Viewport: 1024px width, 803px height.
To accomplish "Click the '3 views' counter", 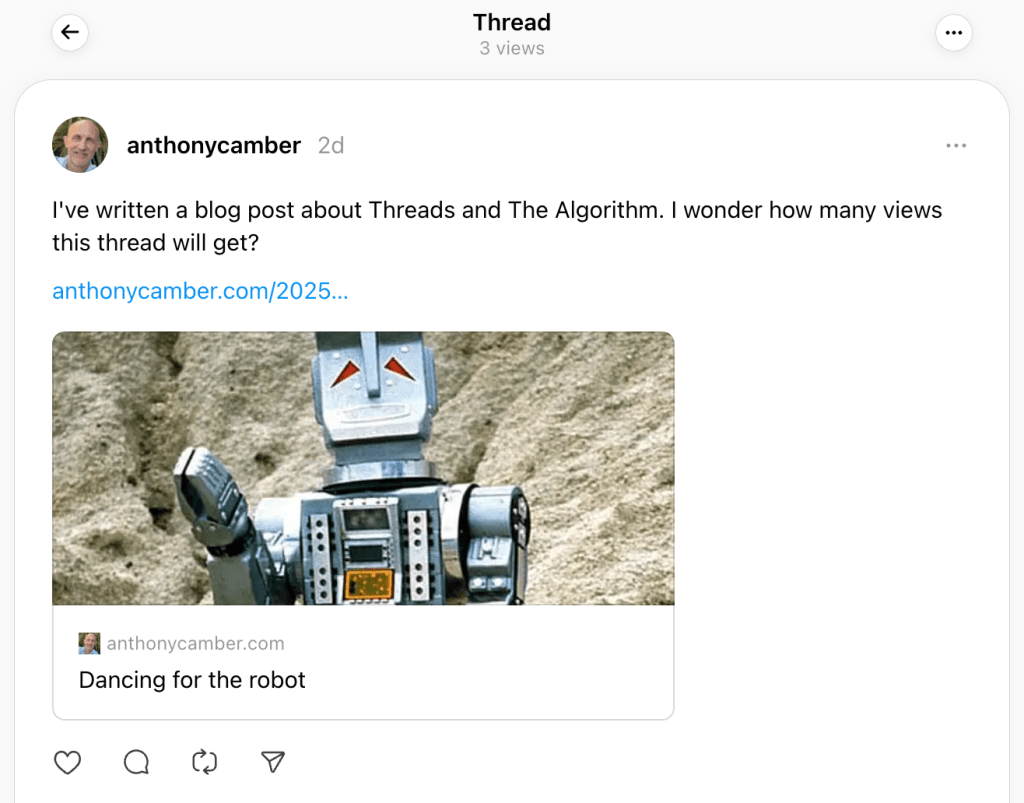I will [512, 48].
